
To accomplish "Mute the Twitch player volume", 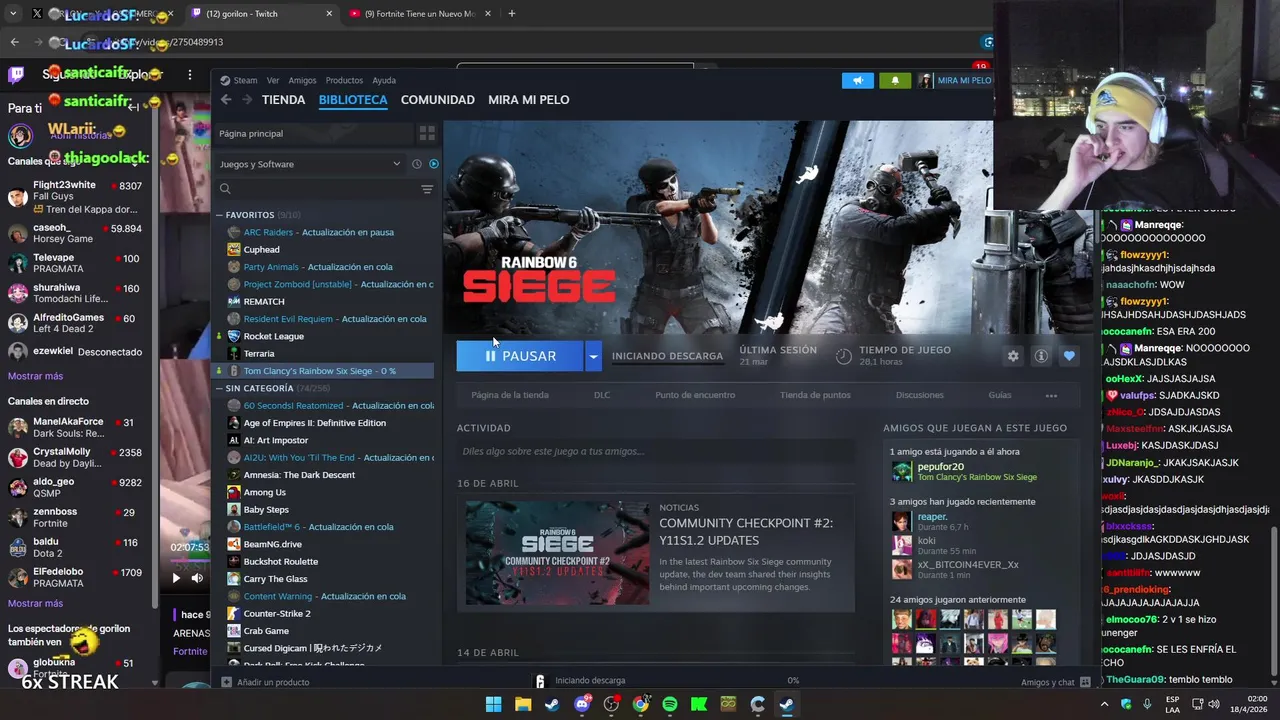I will (x=197, y=577).
